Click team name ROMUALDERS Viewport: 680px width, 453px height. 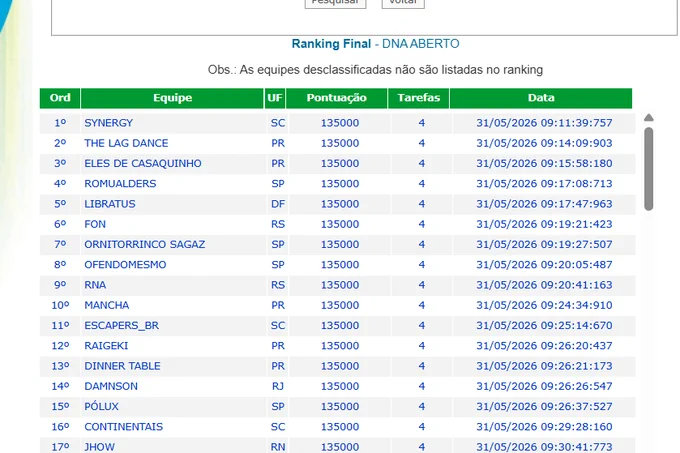pos(120,184)
